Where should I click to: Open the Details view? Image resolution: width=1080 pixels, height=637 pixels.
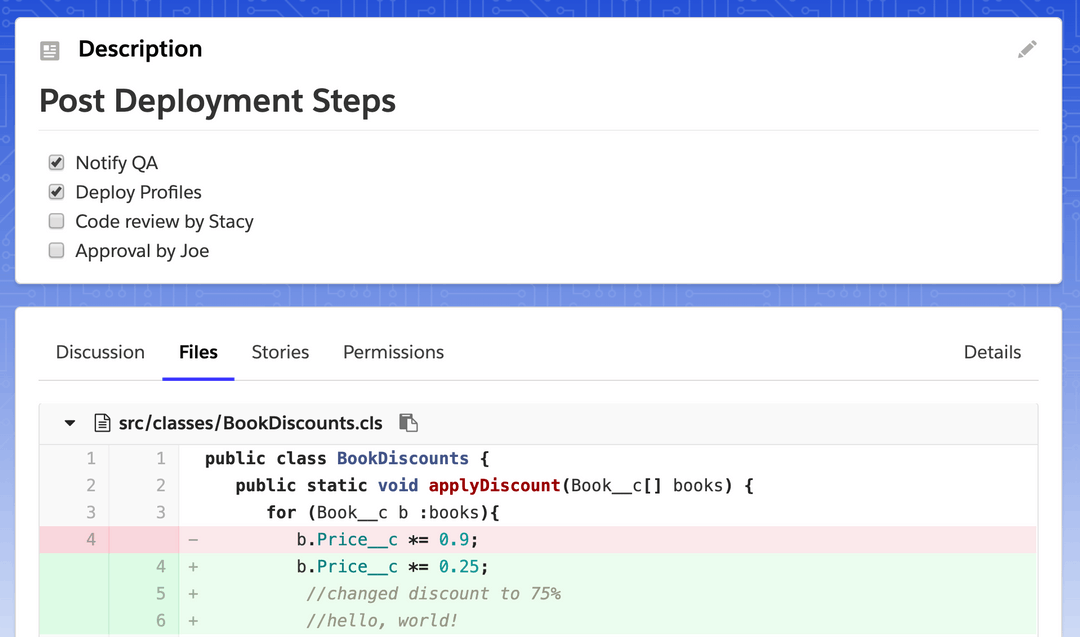[x=992, y=352]
